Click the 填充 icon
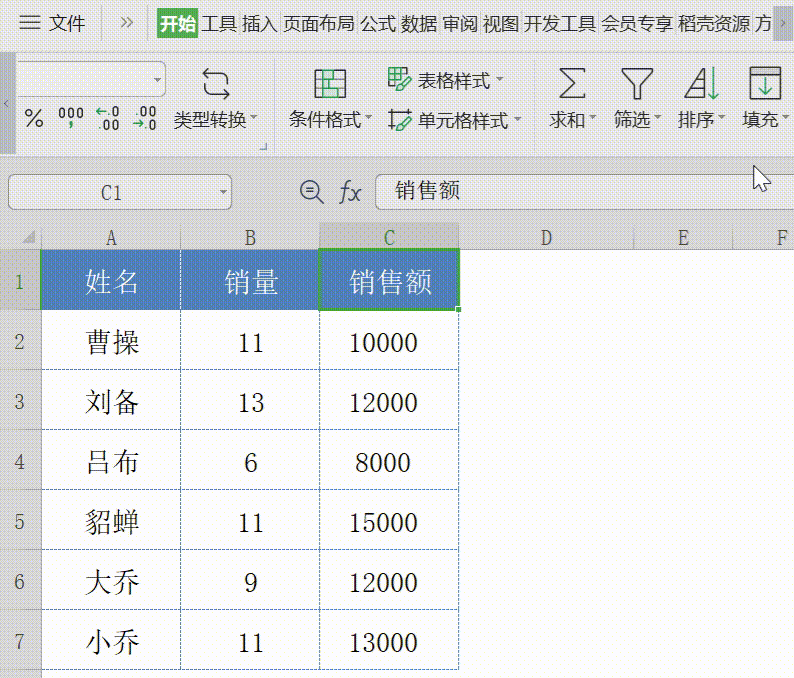794x678 pixels. (x=765, y=84)
